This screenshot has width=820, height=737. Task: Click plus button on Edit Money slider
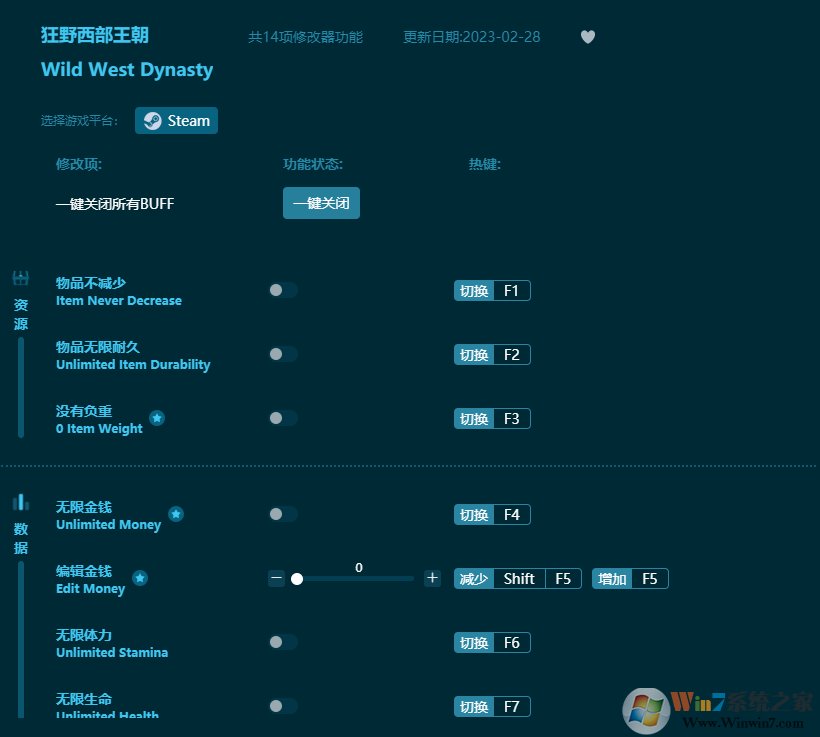pyautogui.click(x=432, y=578)
